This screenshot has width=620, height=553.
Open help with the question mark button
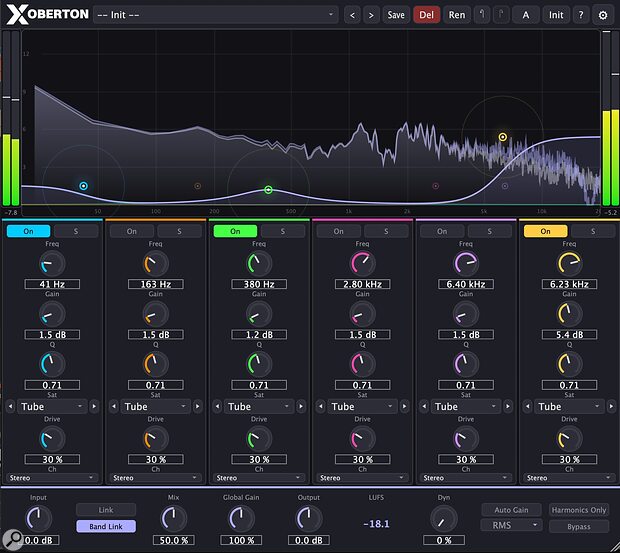tap(580, 15)
